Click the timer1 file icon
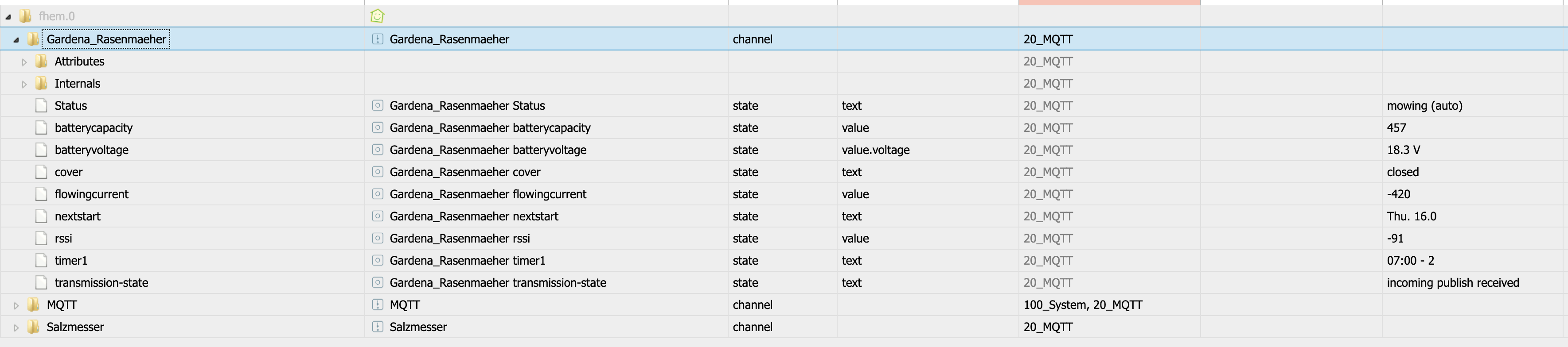 41,260
